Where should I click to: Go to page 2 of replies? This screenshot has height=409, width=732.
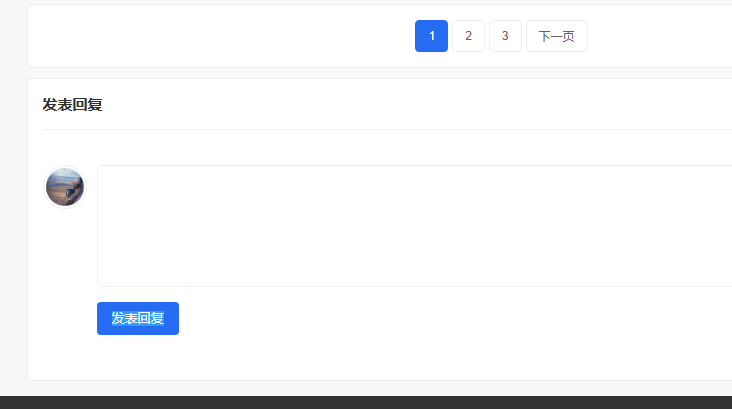[468, 36]
